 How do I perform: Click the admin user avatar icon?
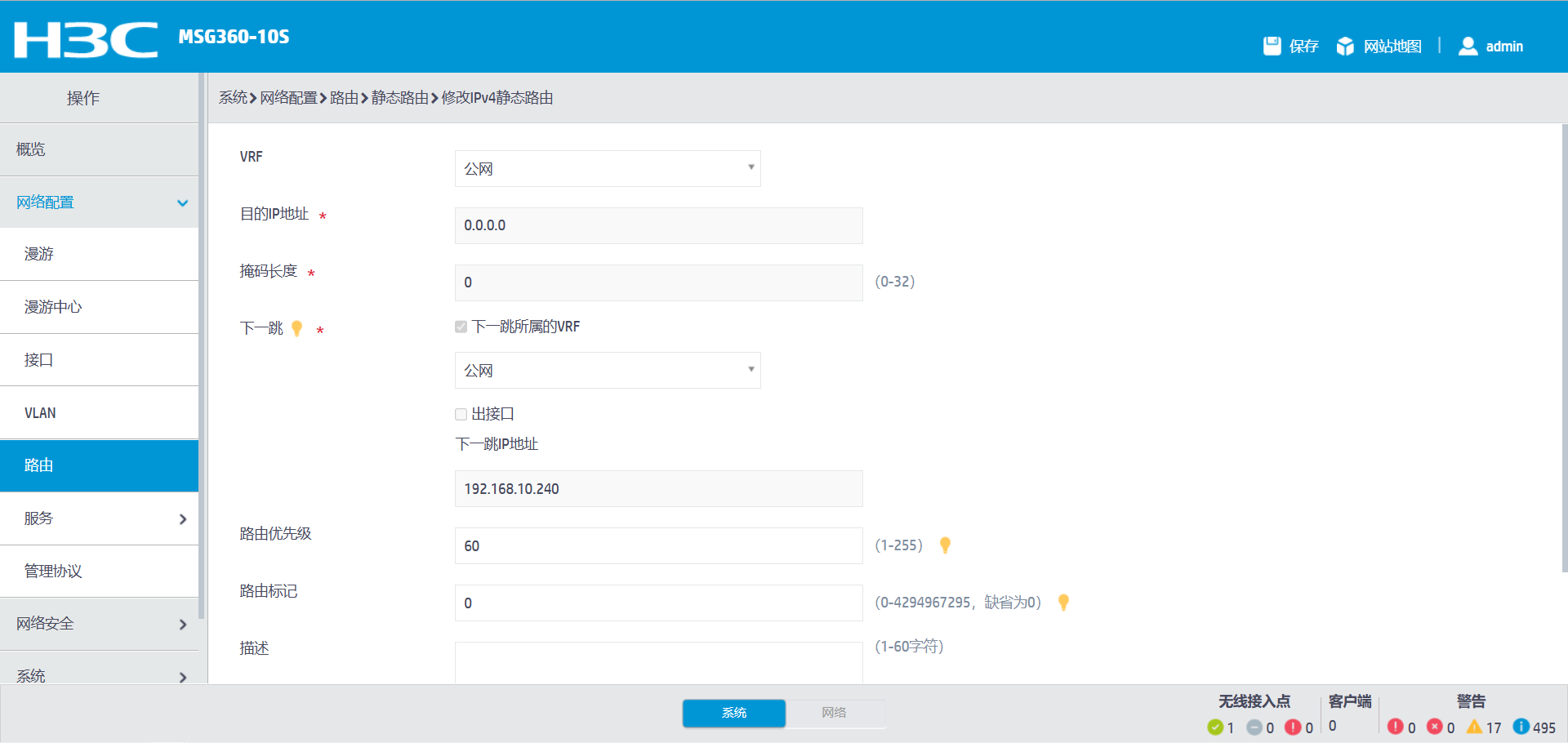(1468, 46)
